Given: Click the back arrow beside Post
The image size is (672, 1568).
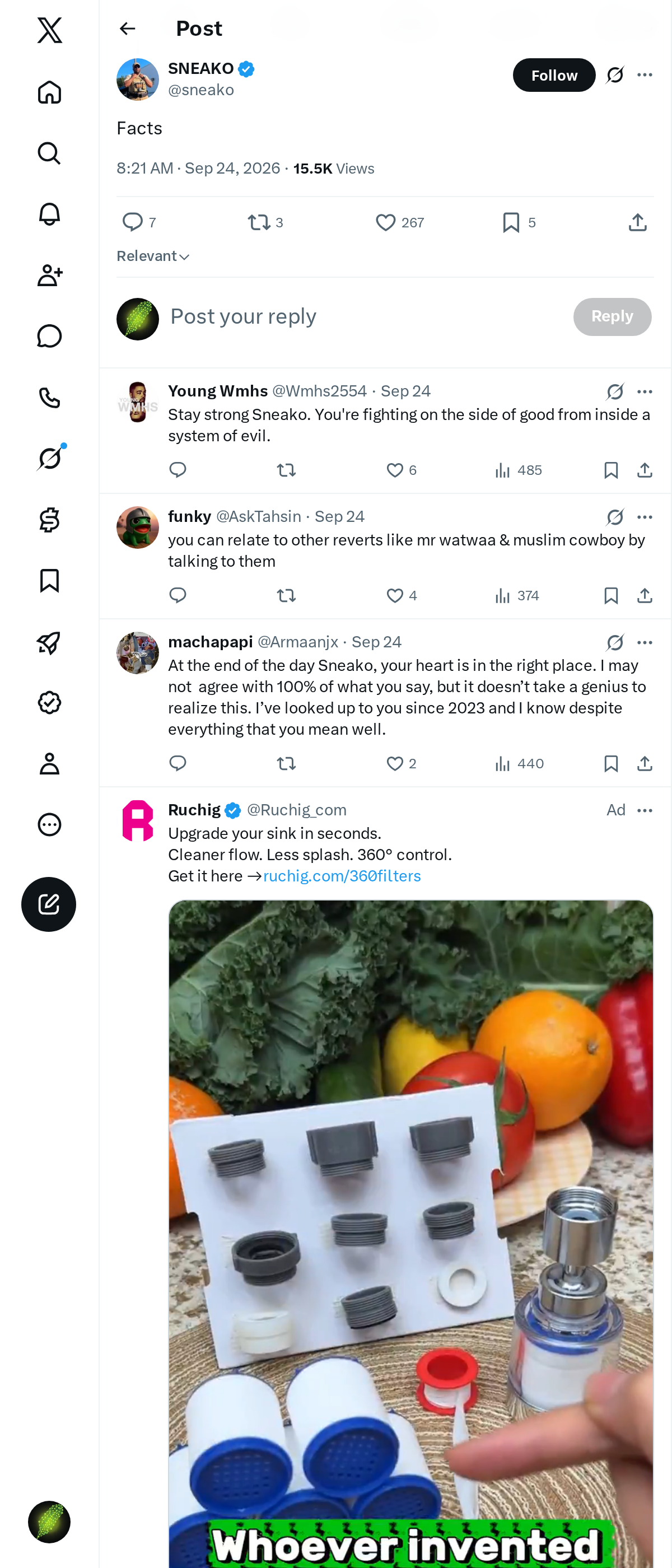Looking at the screenshot, I should (x=127, y=29).
